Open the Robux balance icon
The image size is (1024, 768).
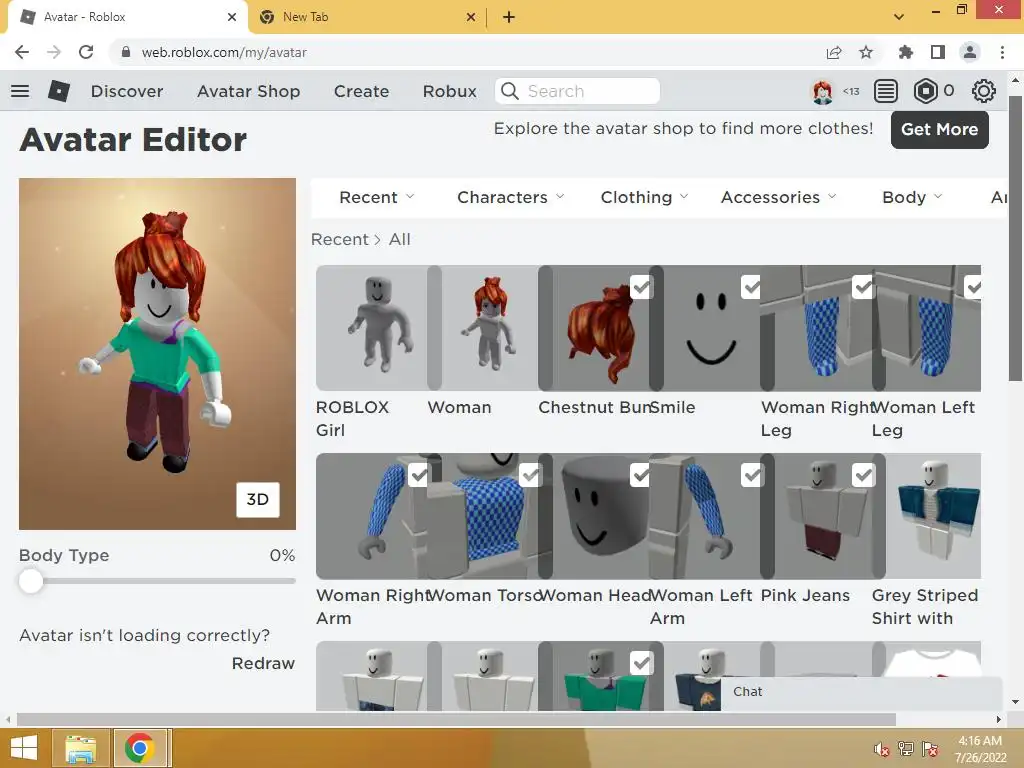(x=925, y=91)
